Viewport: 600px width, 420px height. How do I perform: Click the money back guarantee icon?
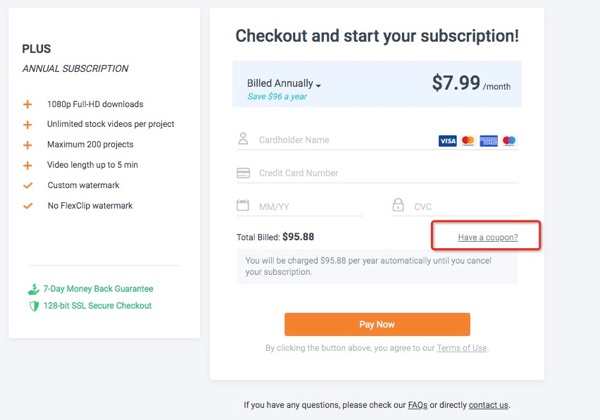tap(33, 288)
